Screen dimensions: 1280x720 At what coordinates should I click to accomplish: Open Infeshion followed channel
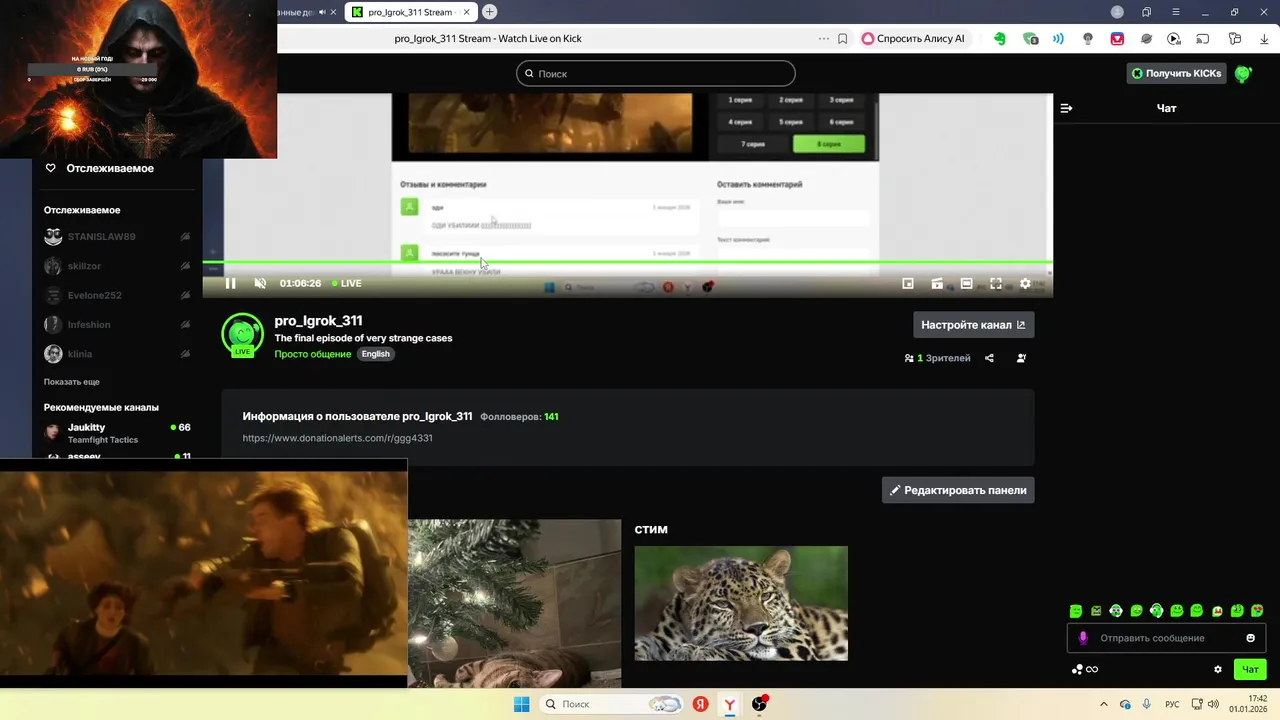tap(117, 325)
